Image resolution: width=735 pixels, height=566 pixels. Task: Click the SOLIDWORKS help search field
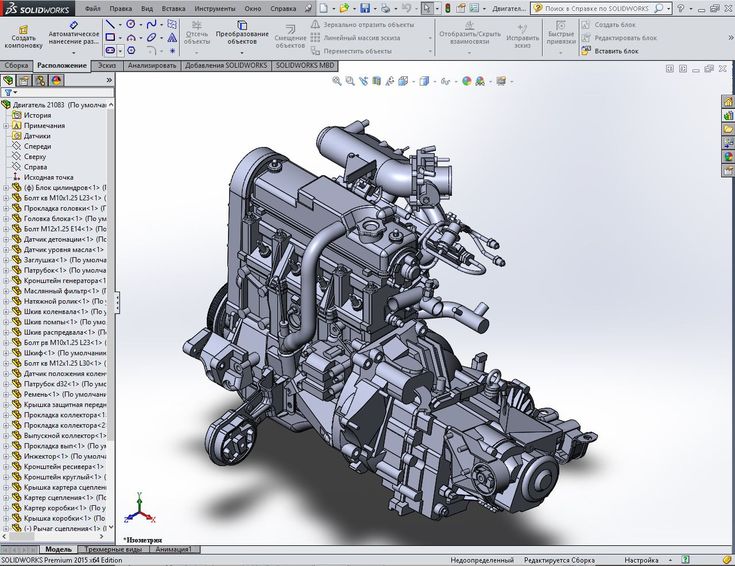pos(597,7)
